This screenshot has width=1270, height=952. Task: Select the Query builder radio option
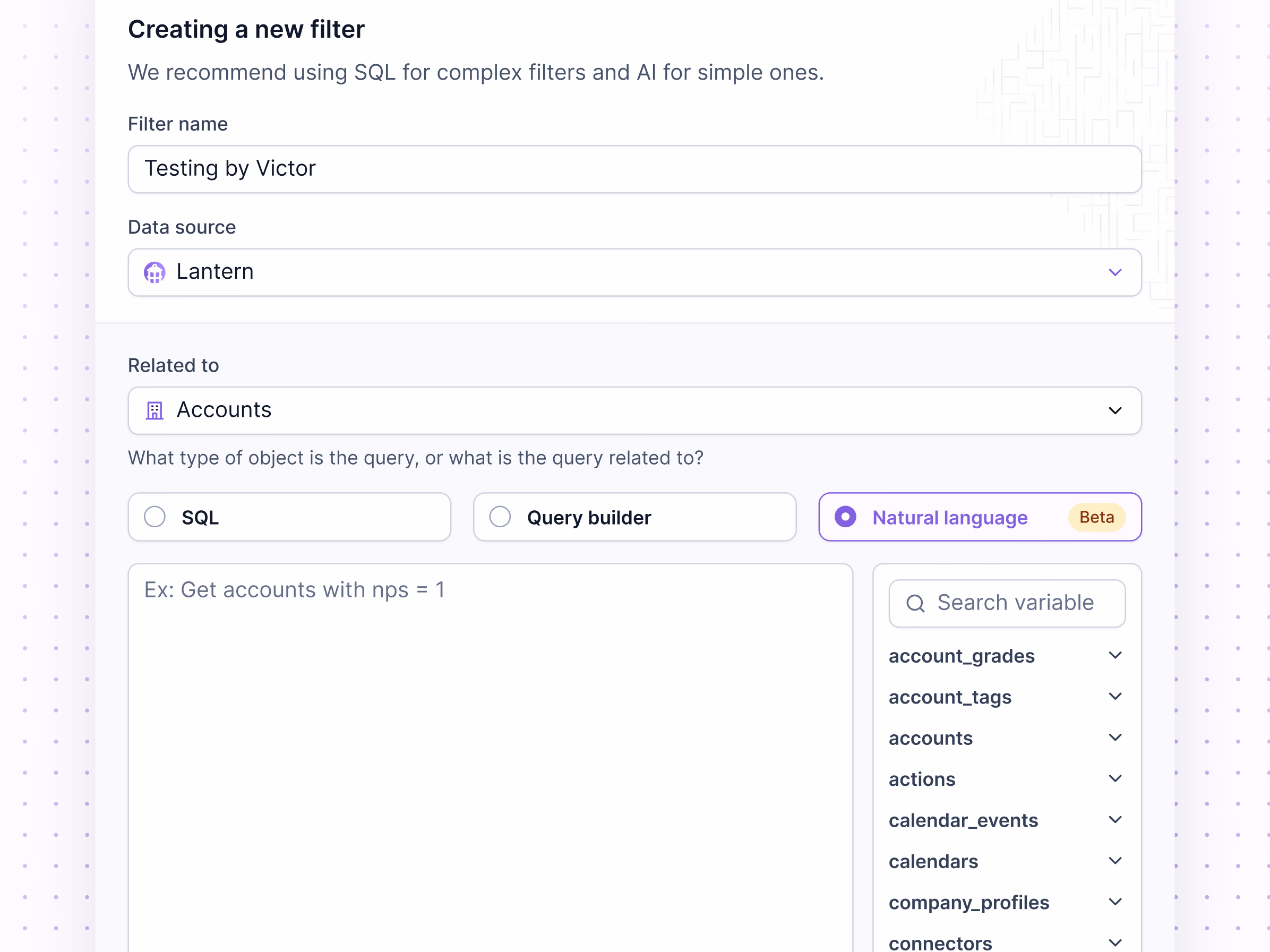tap(634, 517)
